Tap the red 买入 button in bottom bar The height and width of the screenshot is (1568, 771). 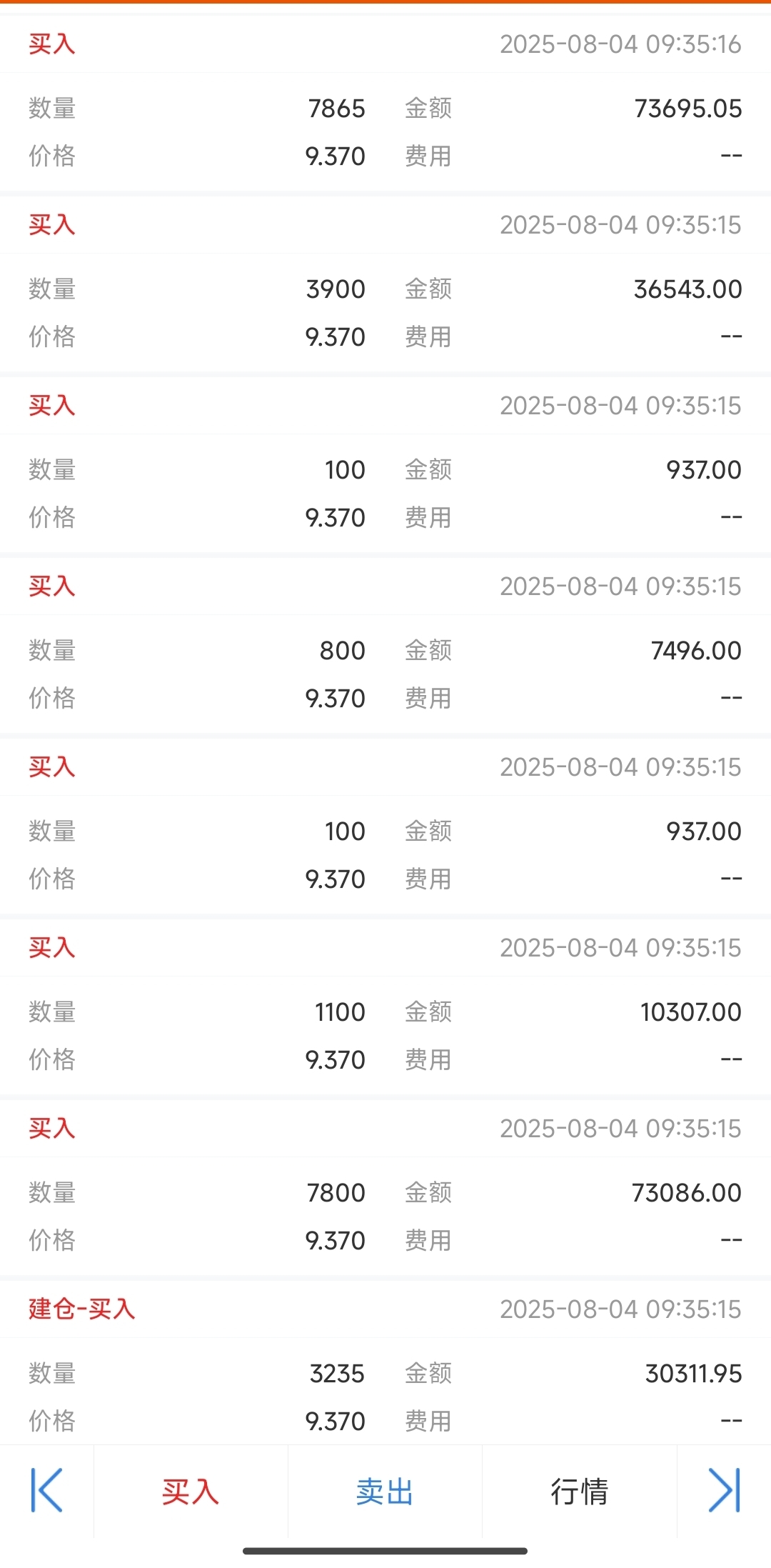tap(191, 1492)
